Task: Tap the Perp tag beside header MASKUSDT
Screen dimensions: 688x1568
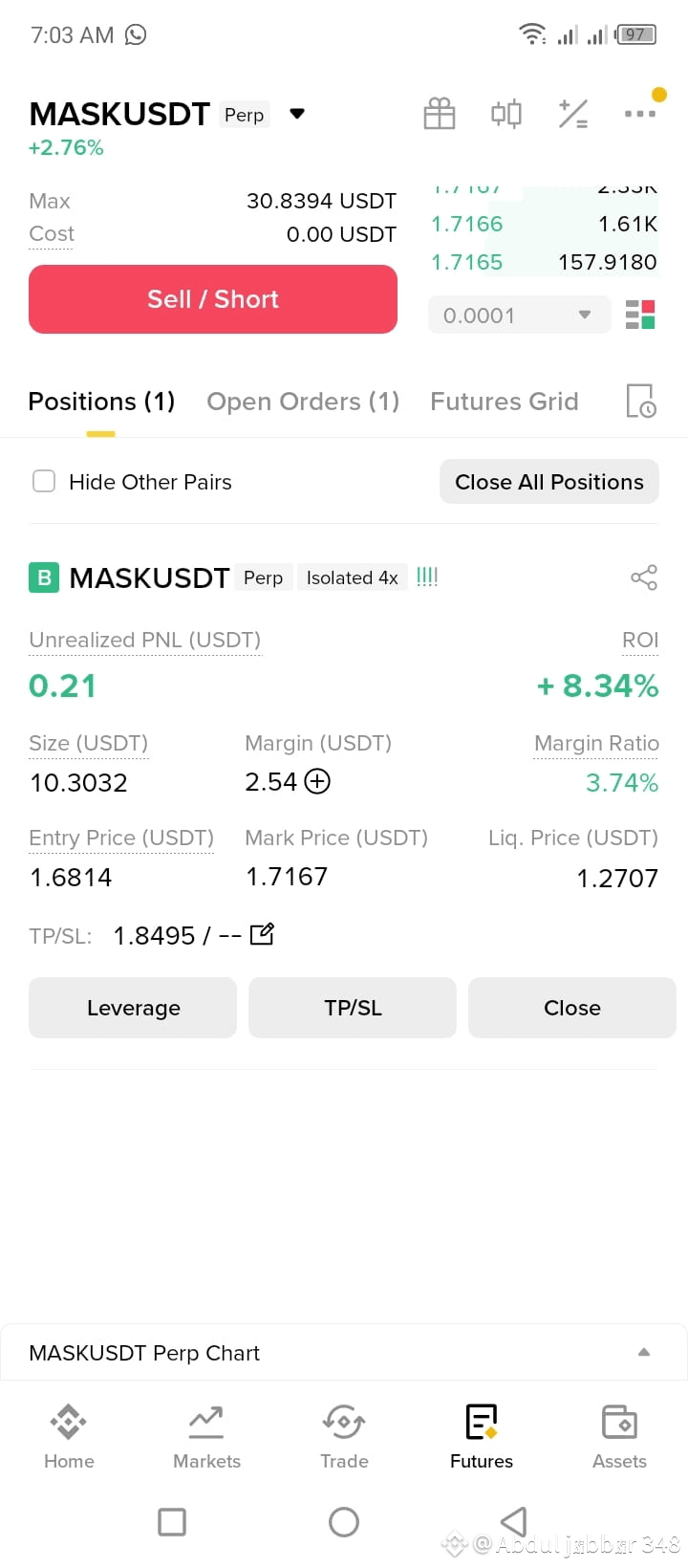Action: pos(245,115)
